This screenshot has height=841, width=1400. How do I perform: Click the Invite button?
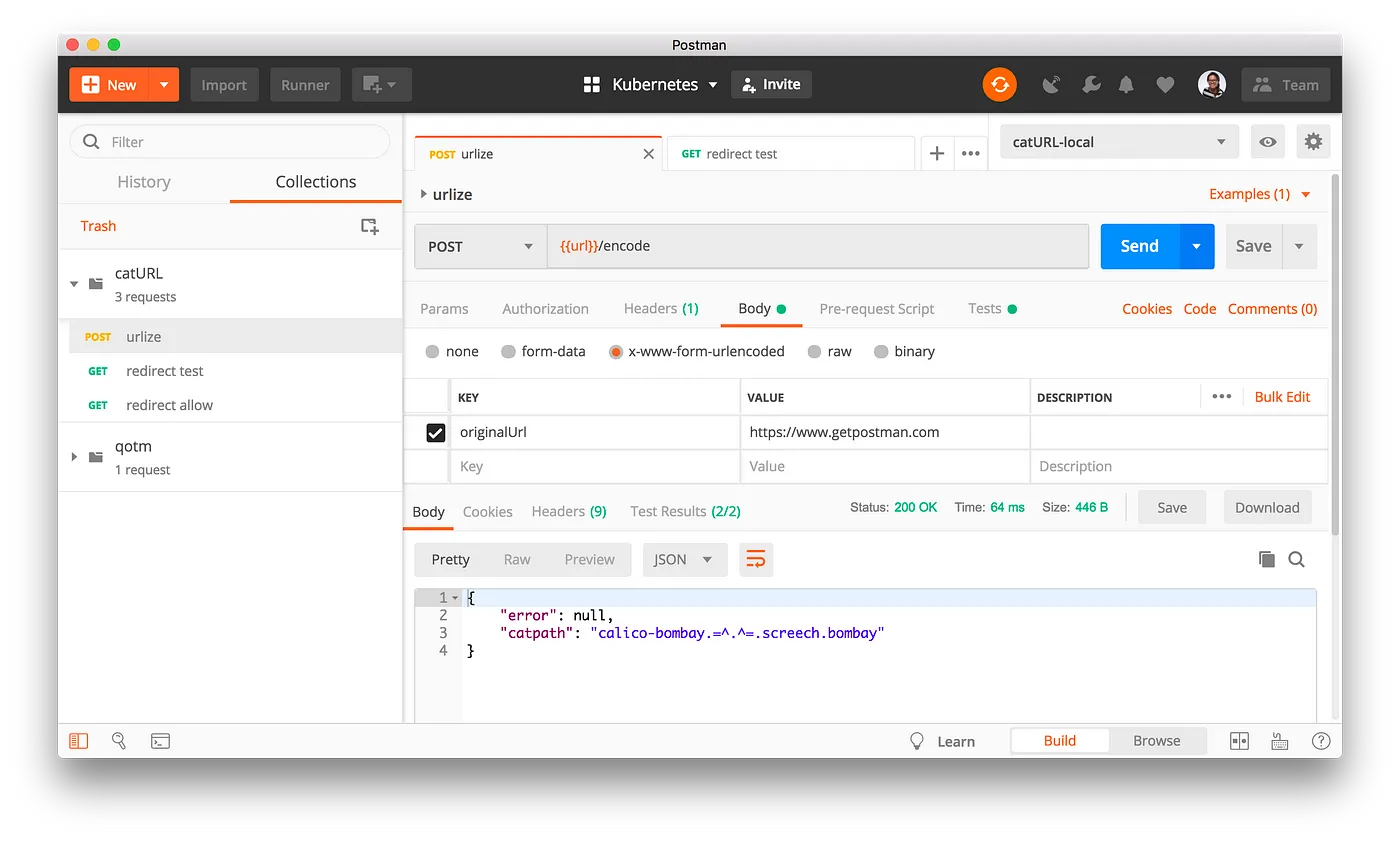771,85
